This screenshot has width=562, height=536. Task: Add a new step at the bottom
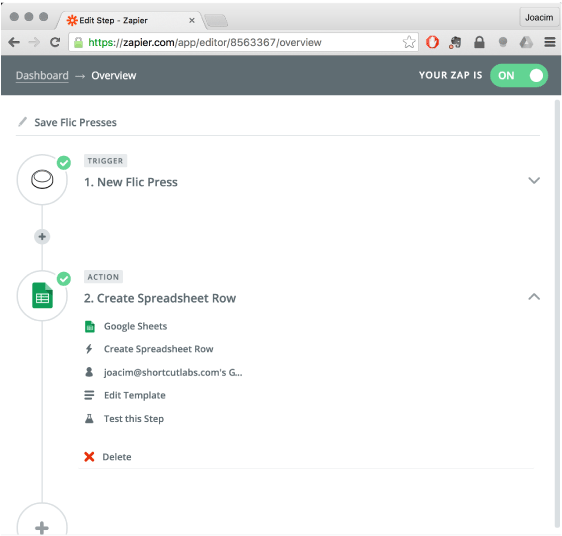(x=42, y=527)
